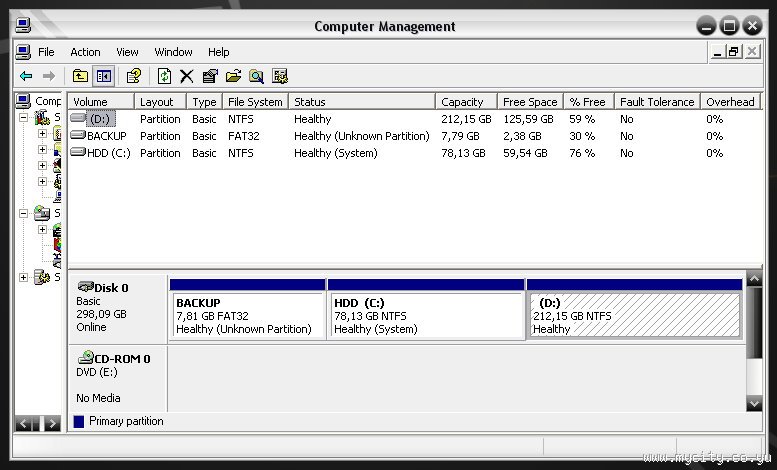
Task: Select the HDD (C:) volume name in list
Action: click(109, 153)
